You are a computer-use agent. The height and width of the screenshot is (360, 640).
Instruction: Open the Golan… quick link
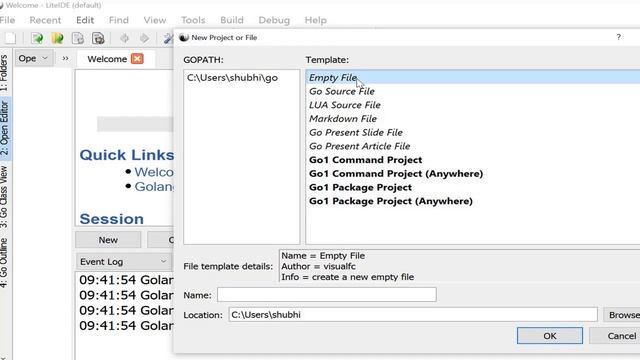154,187
